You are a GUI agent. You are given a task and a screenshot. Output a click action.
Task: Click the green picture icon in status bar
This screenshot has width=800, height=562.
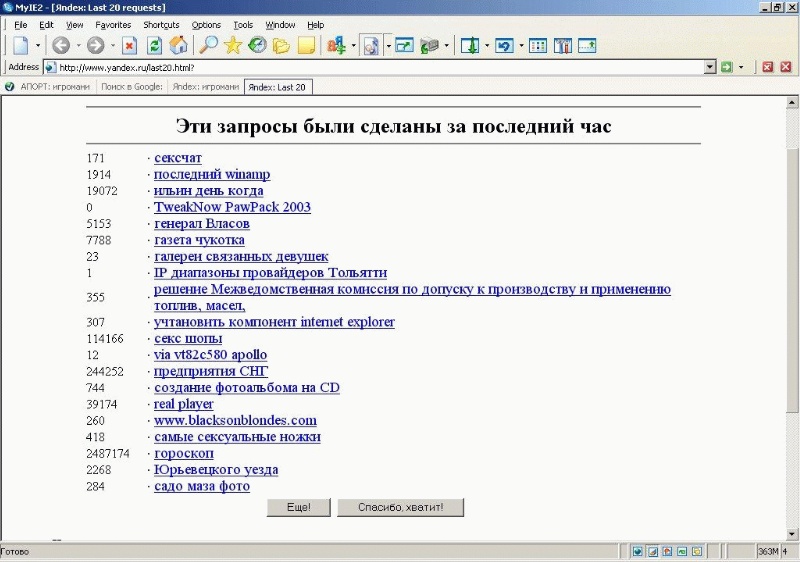[x=682, y=552]
